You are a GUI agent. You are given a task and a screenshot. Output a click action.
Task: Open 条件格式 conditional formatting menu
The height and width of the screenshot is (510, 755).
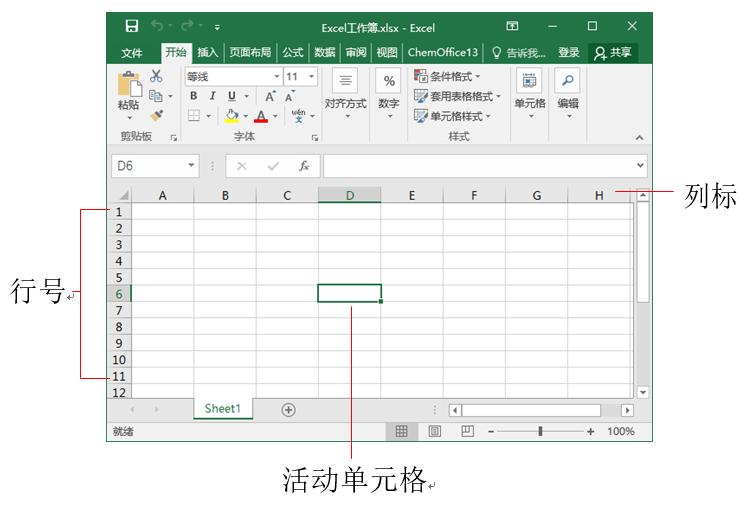pos(447,76)
